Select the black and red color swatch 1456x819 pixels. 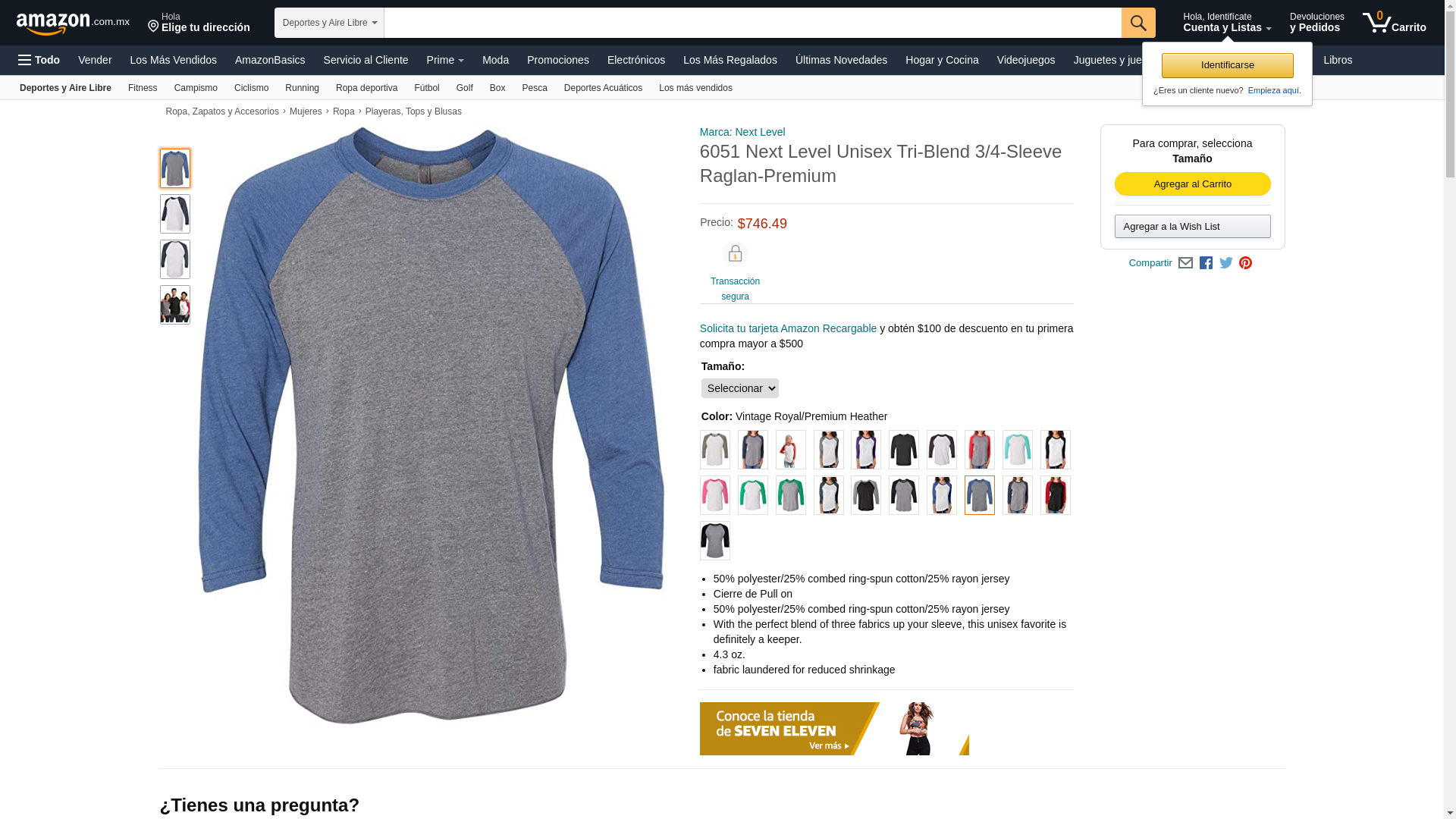coord(1055,495)
